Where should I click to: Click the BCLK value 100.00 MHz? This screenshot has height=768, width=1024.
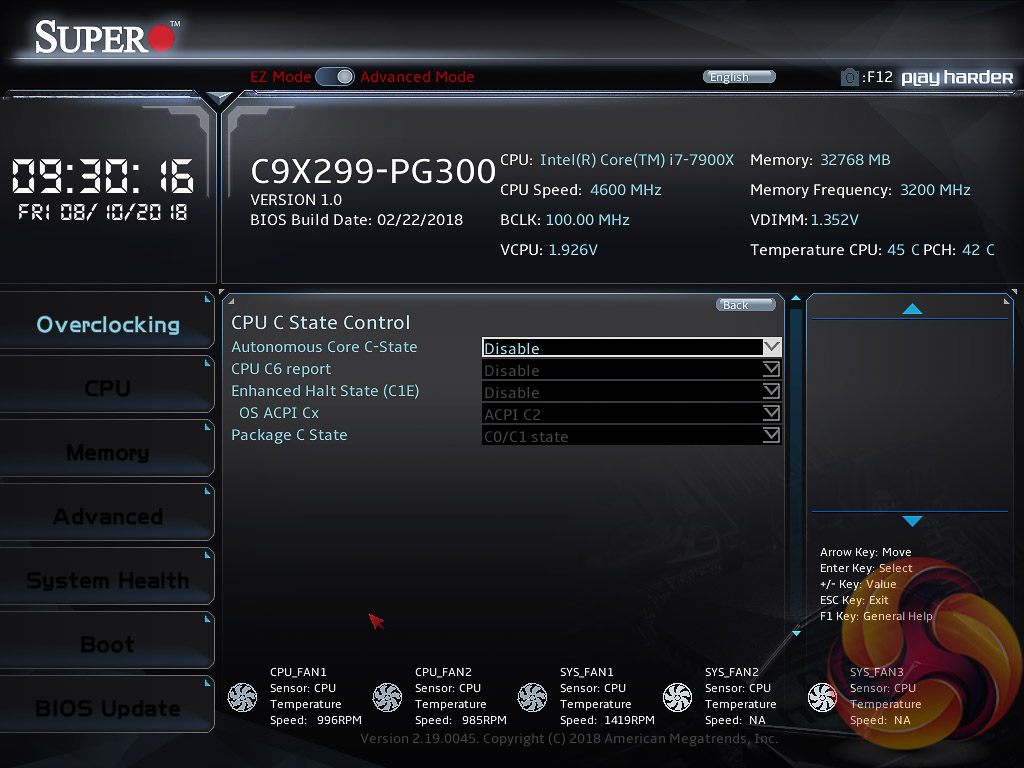pyautogui.click(x=587, y=220)
